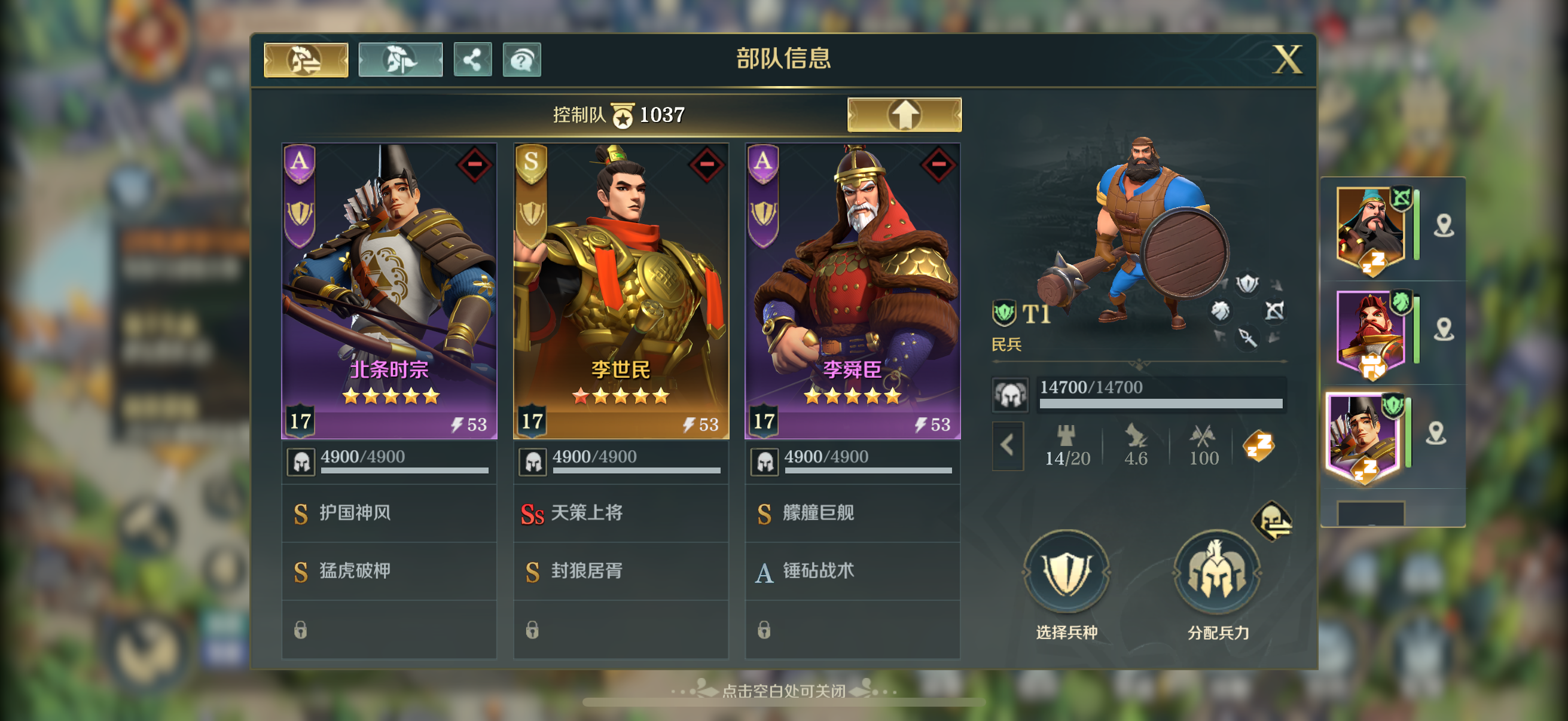Remove 李世民 using red minus icon
The image size is (1568, 721).
click(x=707, y=164)
